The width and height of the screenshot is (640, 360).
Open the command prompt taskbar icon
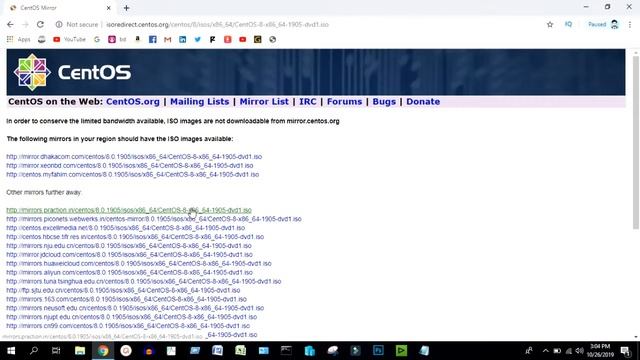pyautogui.click(x=286, y=351)
